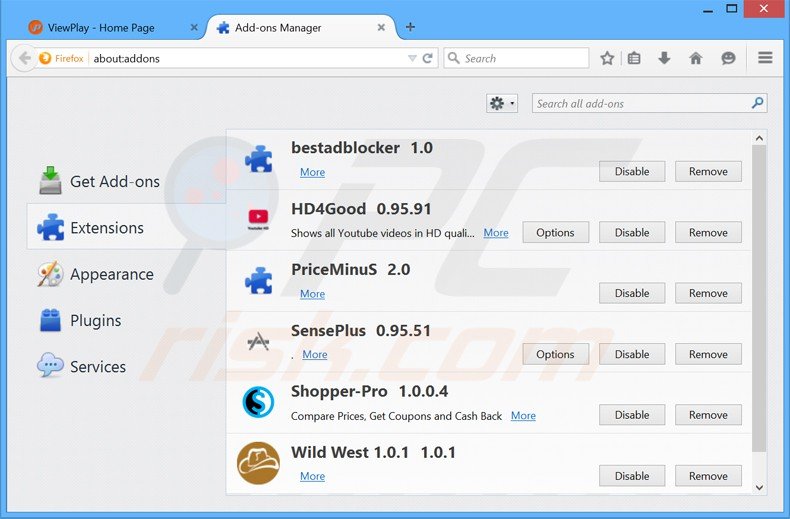The width and height of the screenshot is (790, 519).
Task: Remove the Wild West extension
Action: click(x=708, y=476)
